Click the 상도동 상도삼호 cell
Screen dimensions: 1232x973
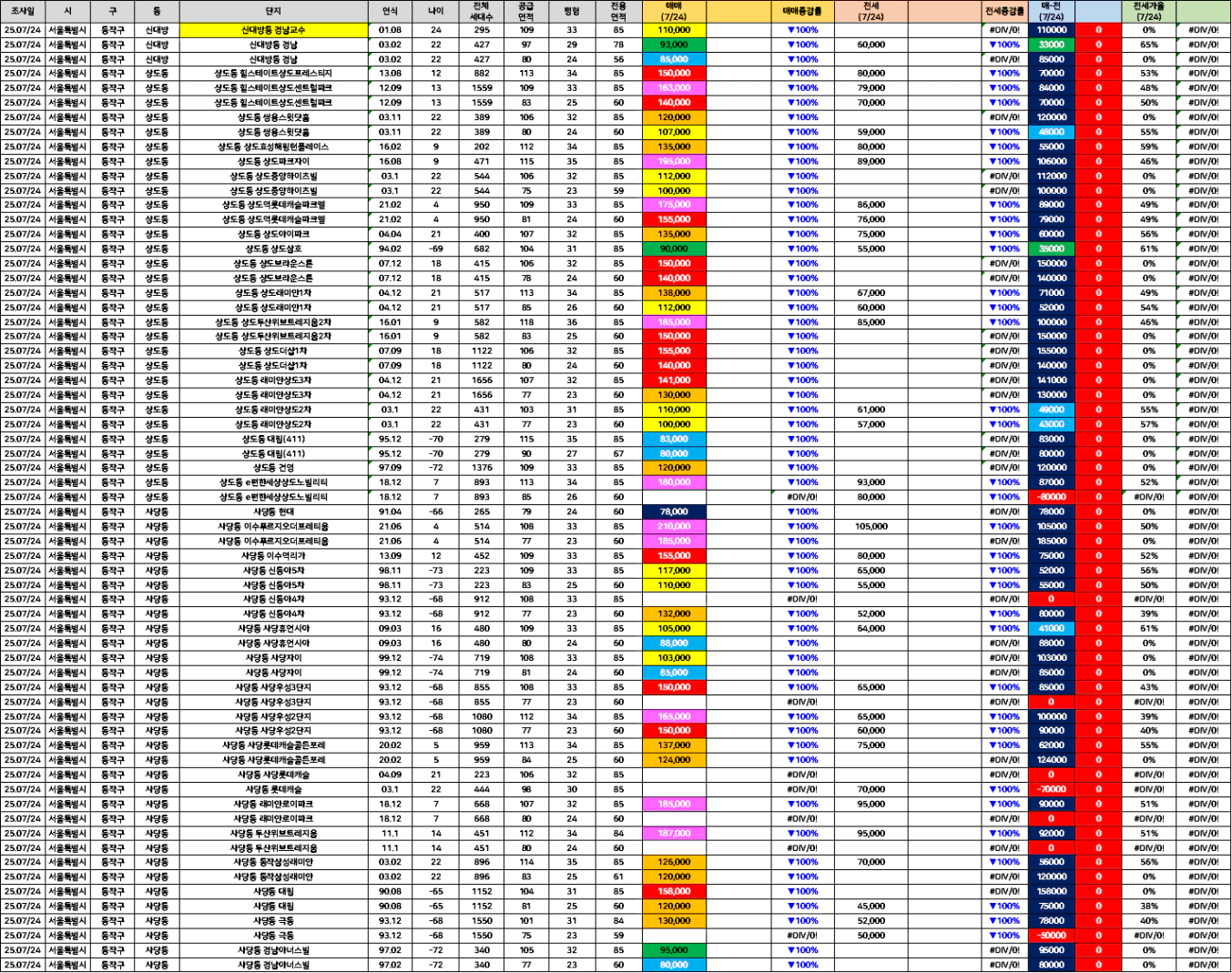(273, 248)
